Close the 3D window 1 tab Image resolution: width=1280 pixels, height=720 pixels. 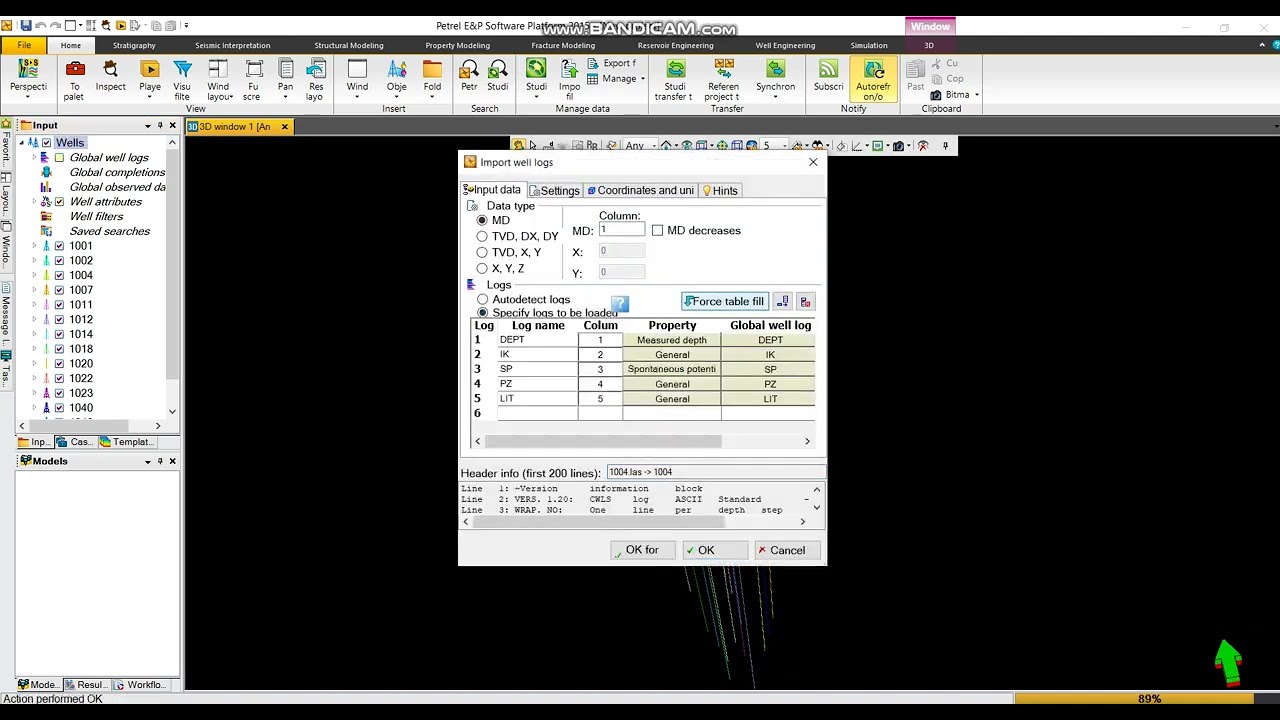pyautogui.click(x=284, y=127)
